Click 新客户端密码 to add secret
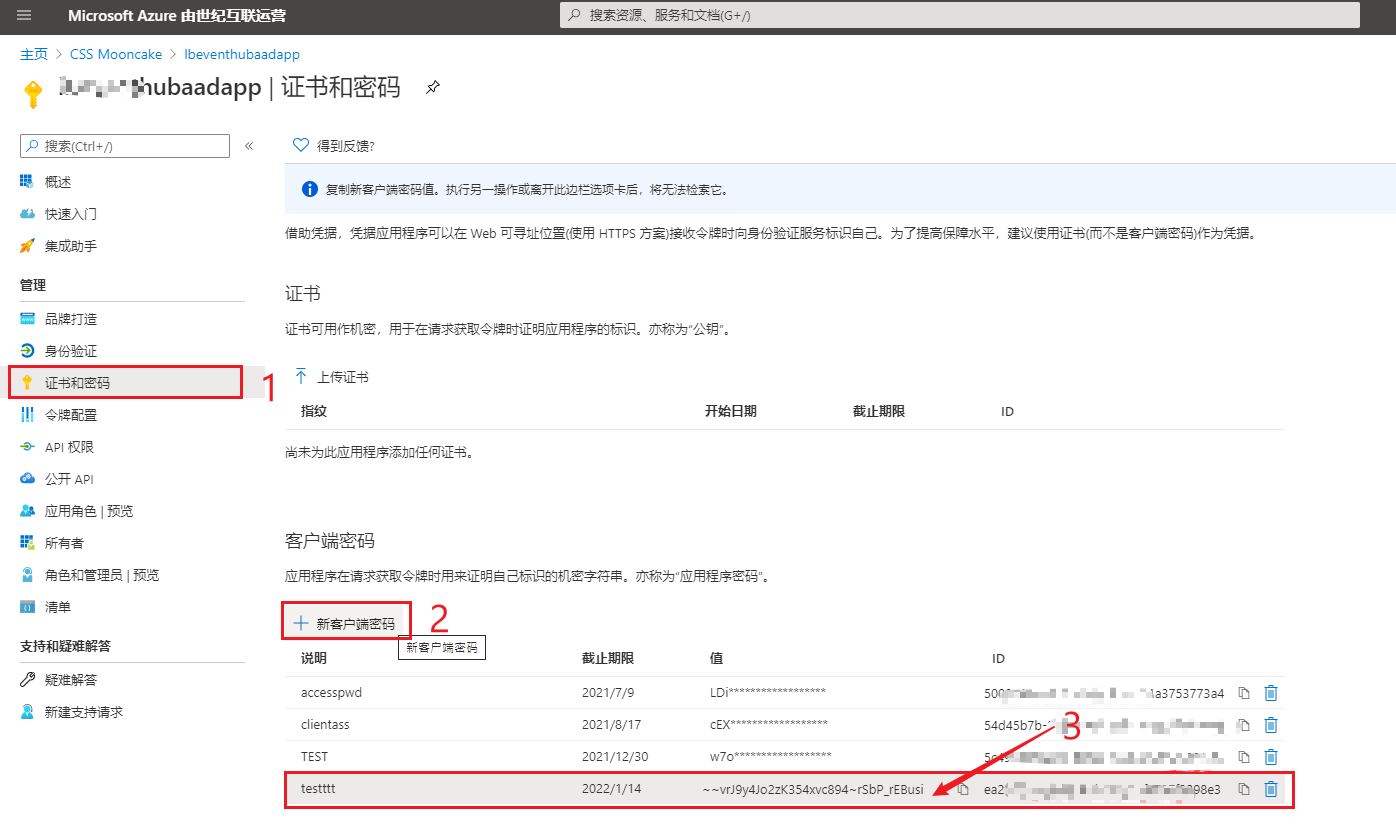 click(345, 624)
